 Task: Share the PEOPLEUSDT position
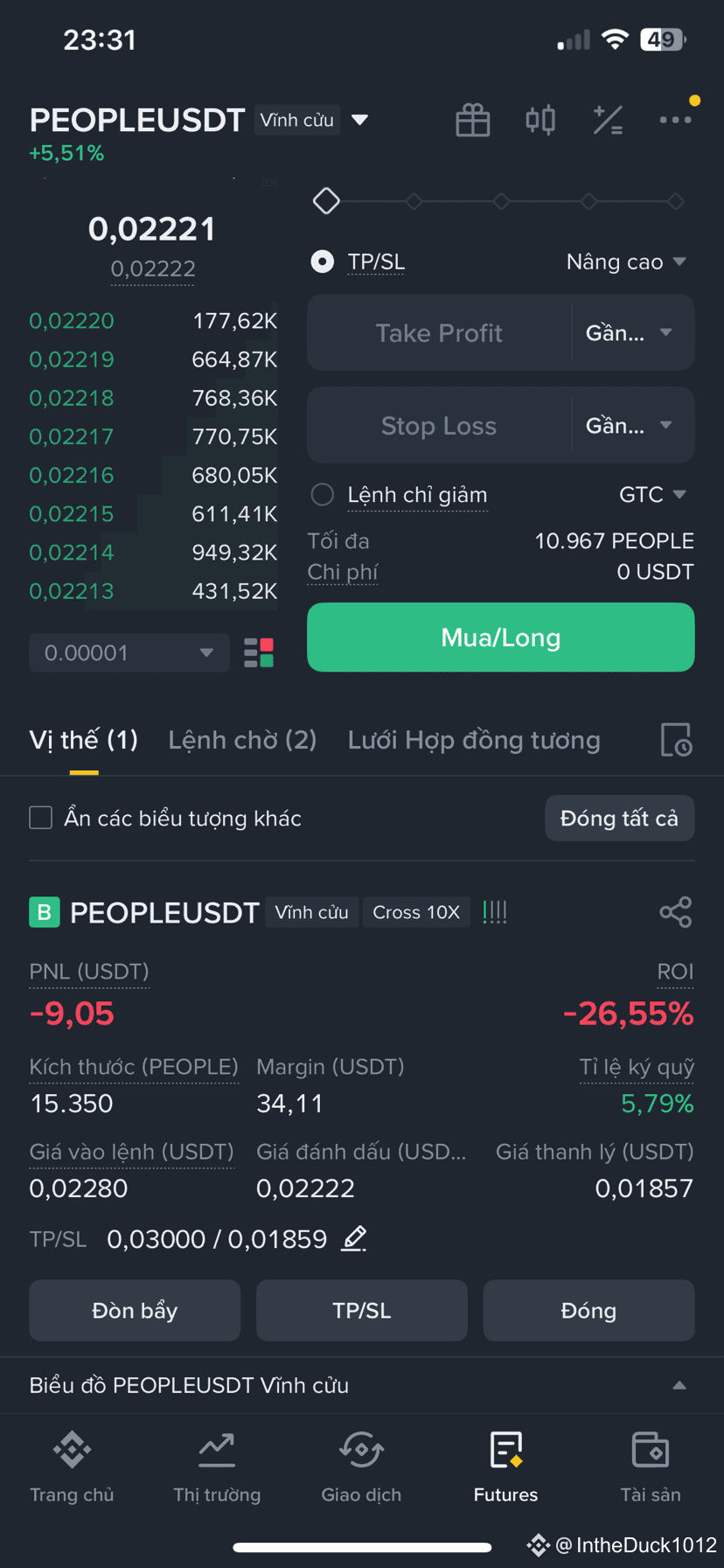coord(676,912)
